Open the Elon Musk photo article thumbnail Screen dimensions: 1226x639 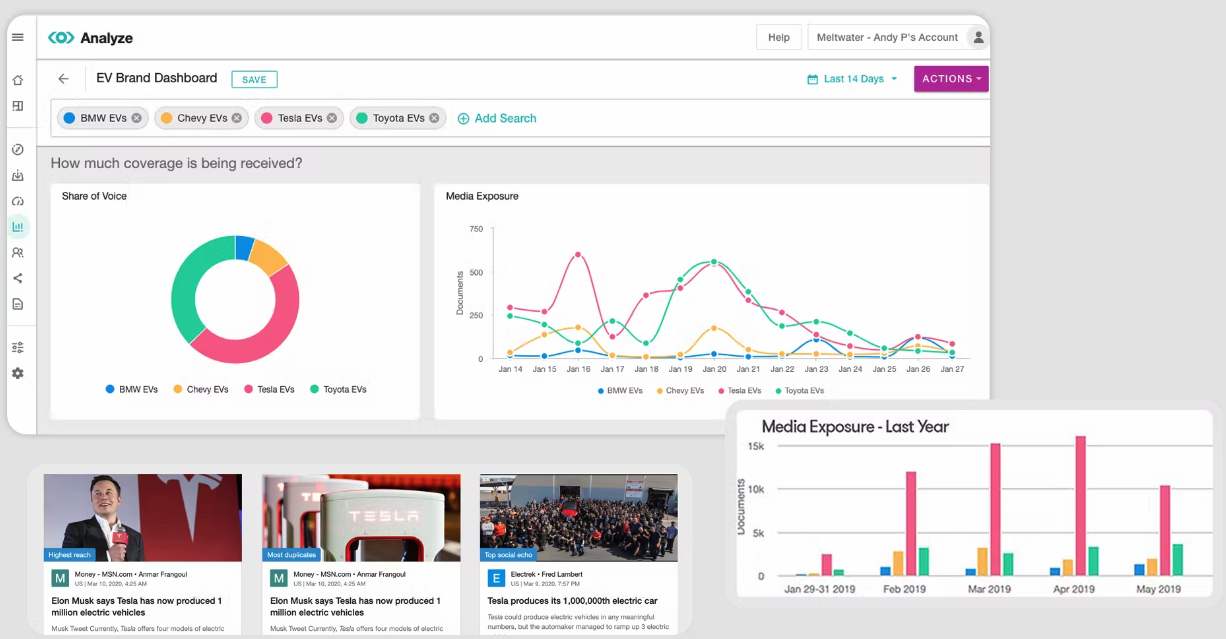click(142, 517)
